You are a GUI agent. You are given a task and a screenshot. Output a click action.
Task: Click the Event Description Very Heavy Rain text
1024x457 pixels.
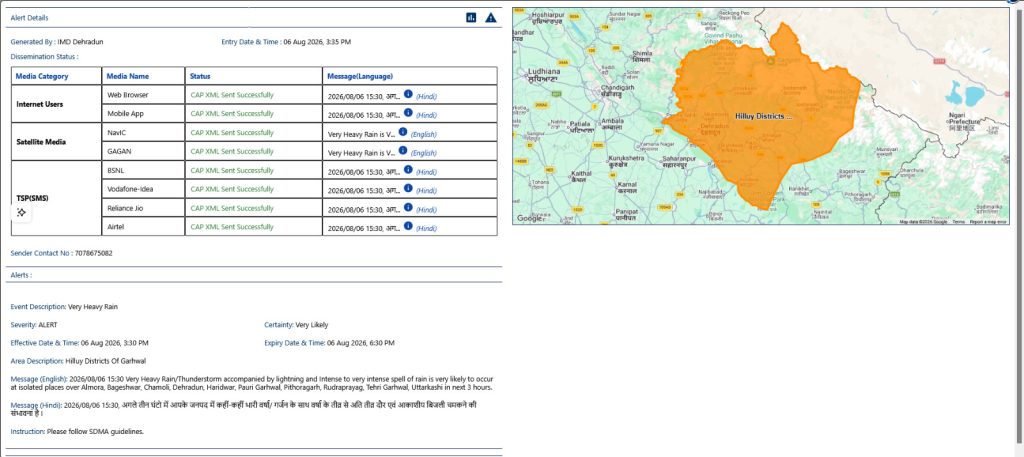pyautogui.click(x=65, y=306)
